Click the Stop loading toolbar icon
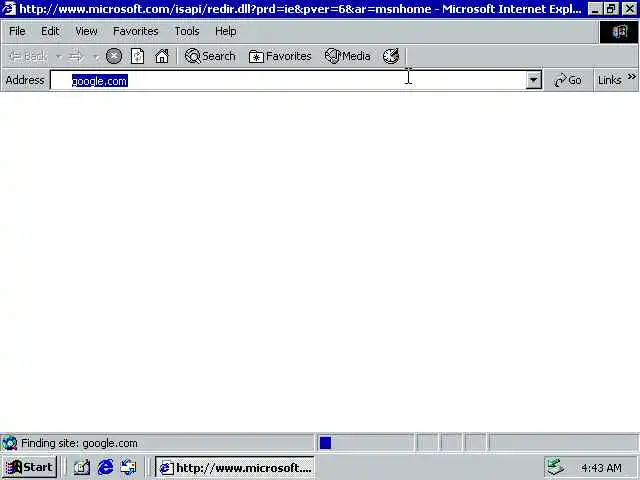This screenshot has width=640, height=480. click(114, 56)
